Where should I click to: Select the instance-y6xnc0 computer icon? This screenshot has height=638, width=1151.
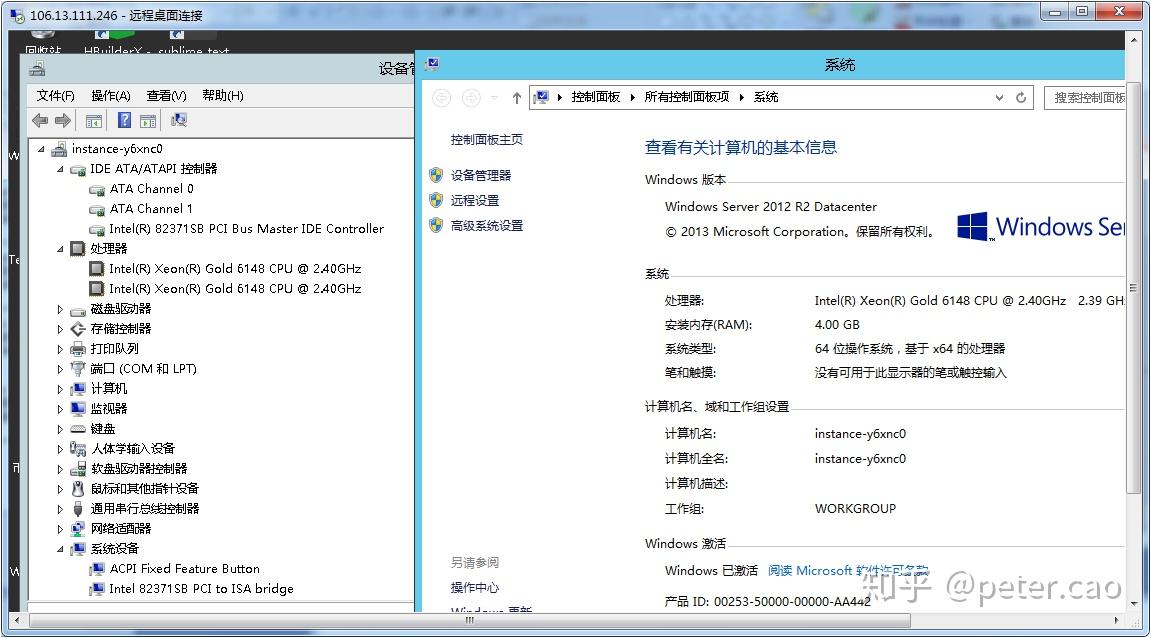[x=59, y=149]
